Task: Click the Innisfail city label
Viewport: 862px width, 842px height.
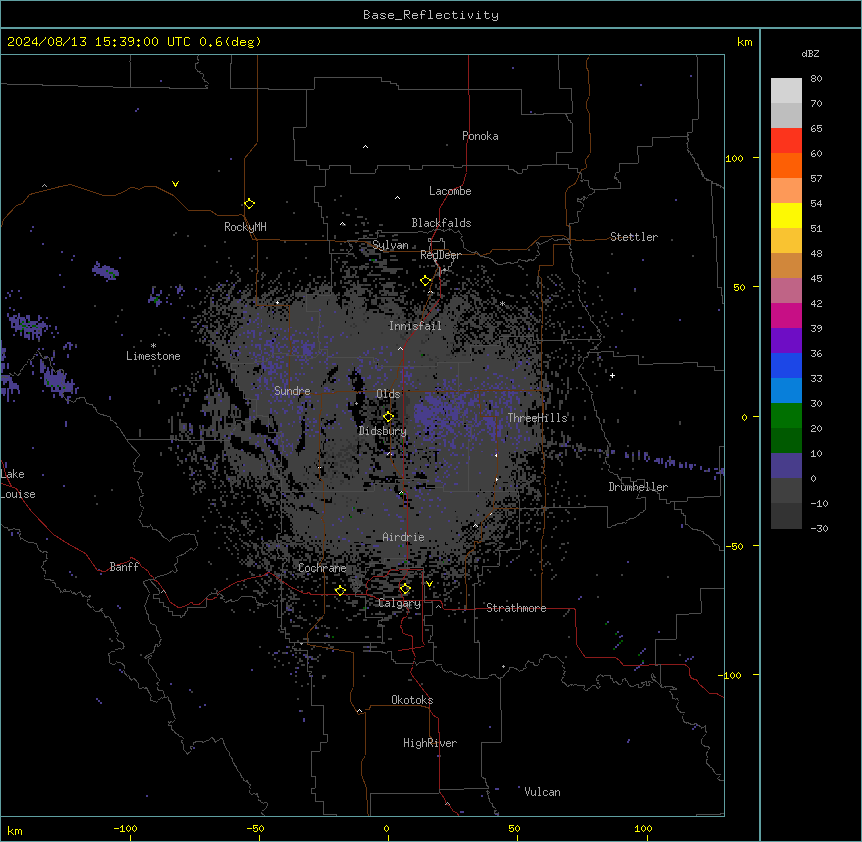Action: [x=415, y=326]
